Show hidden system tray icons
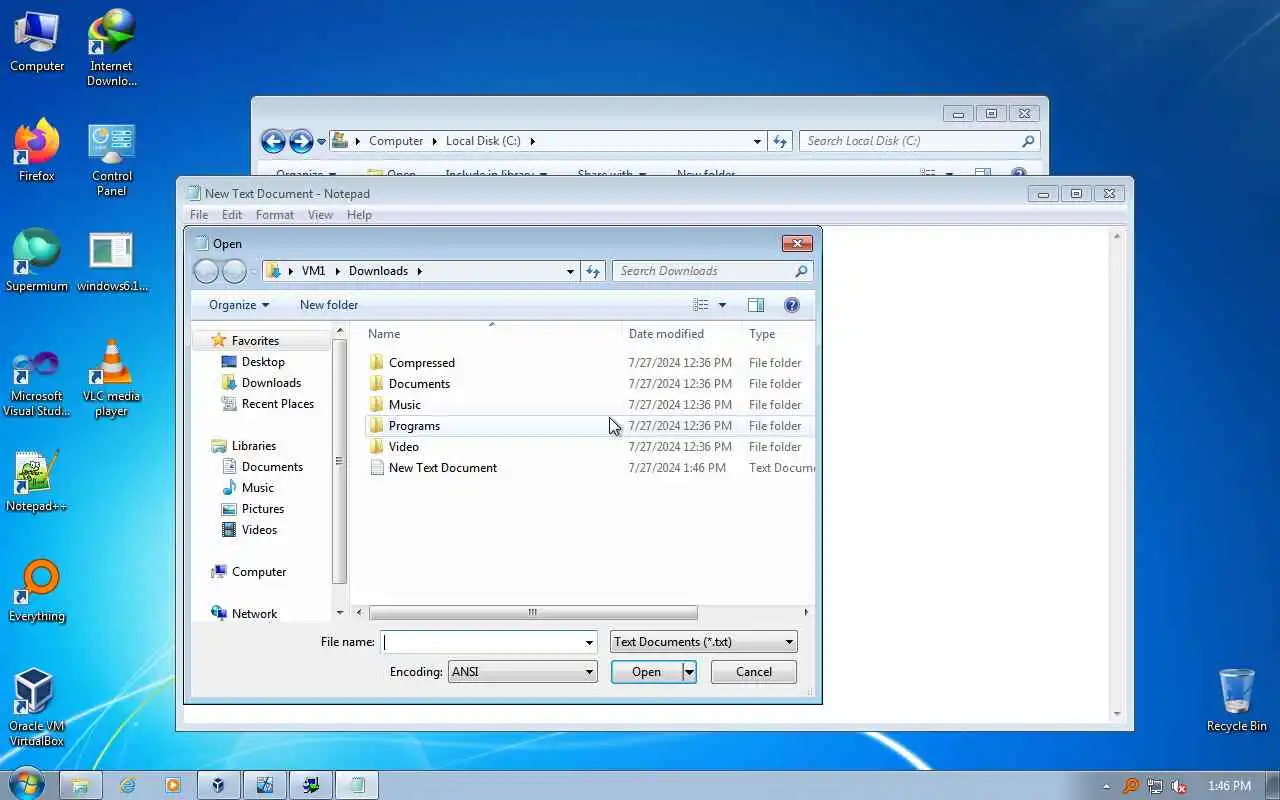 click(x=1106, y=786)
